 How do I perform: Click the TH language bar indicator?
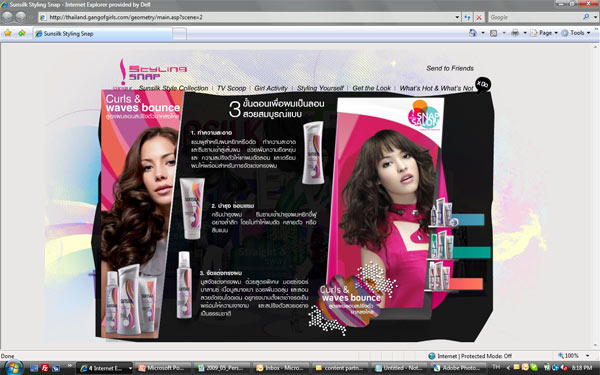click(497, 367)
